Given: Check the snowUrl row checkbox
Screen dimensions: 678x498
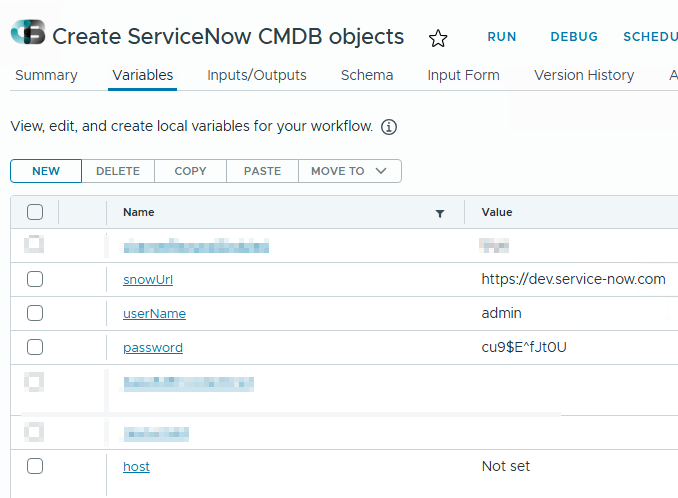Looking at the screenshot, I should pyautogui.click(x=35, y=279).
